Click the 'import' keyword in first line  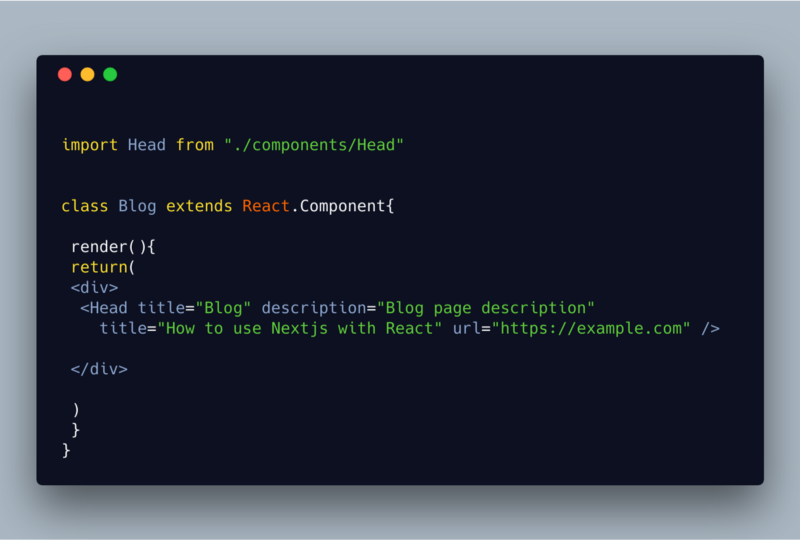point(90,145)
